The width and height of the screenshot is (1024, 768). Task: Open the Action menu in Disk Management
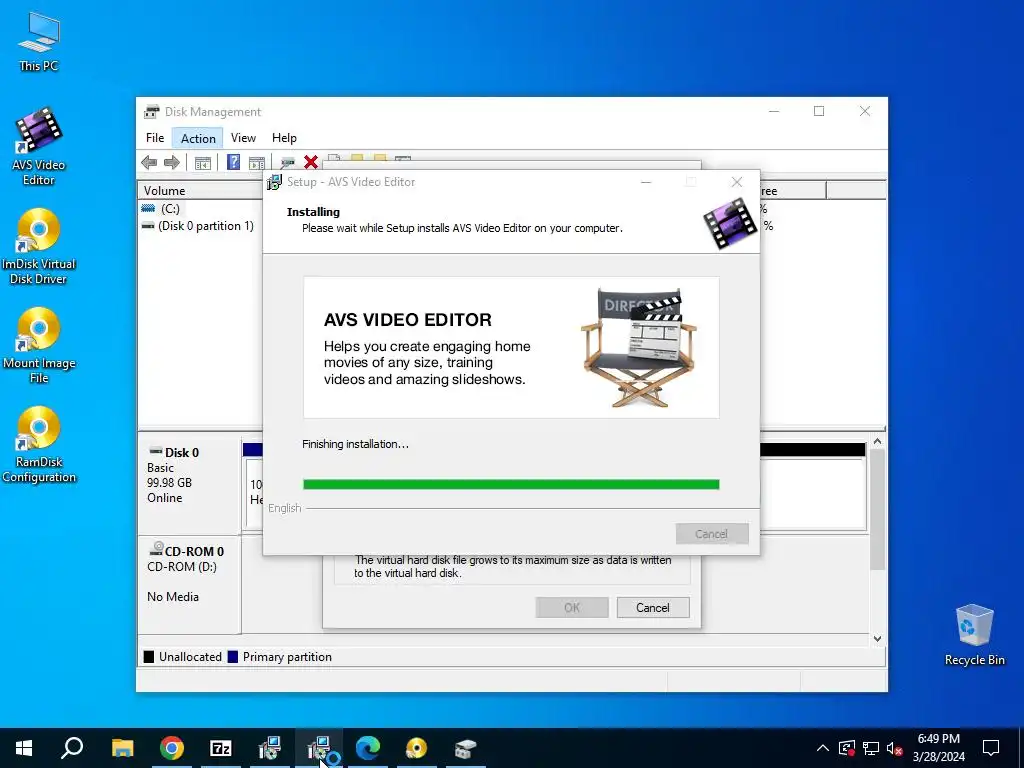point(198,138)
